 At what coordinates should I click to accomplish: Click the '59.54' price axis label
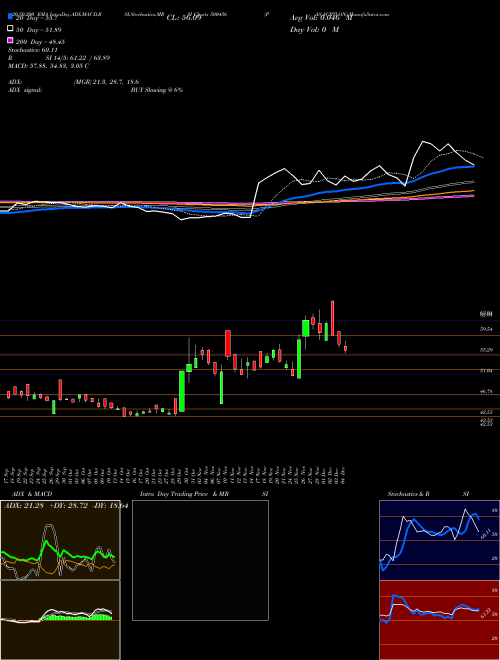click(x=486, y=330)
